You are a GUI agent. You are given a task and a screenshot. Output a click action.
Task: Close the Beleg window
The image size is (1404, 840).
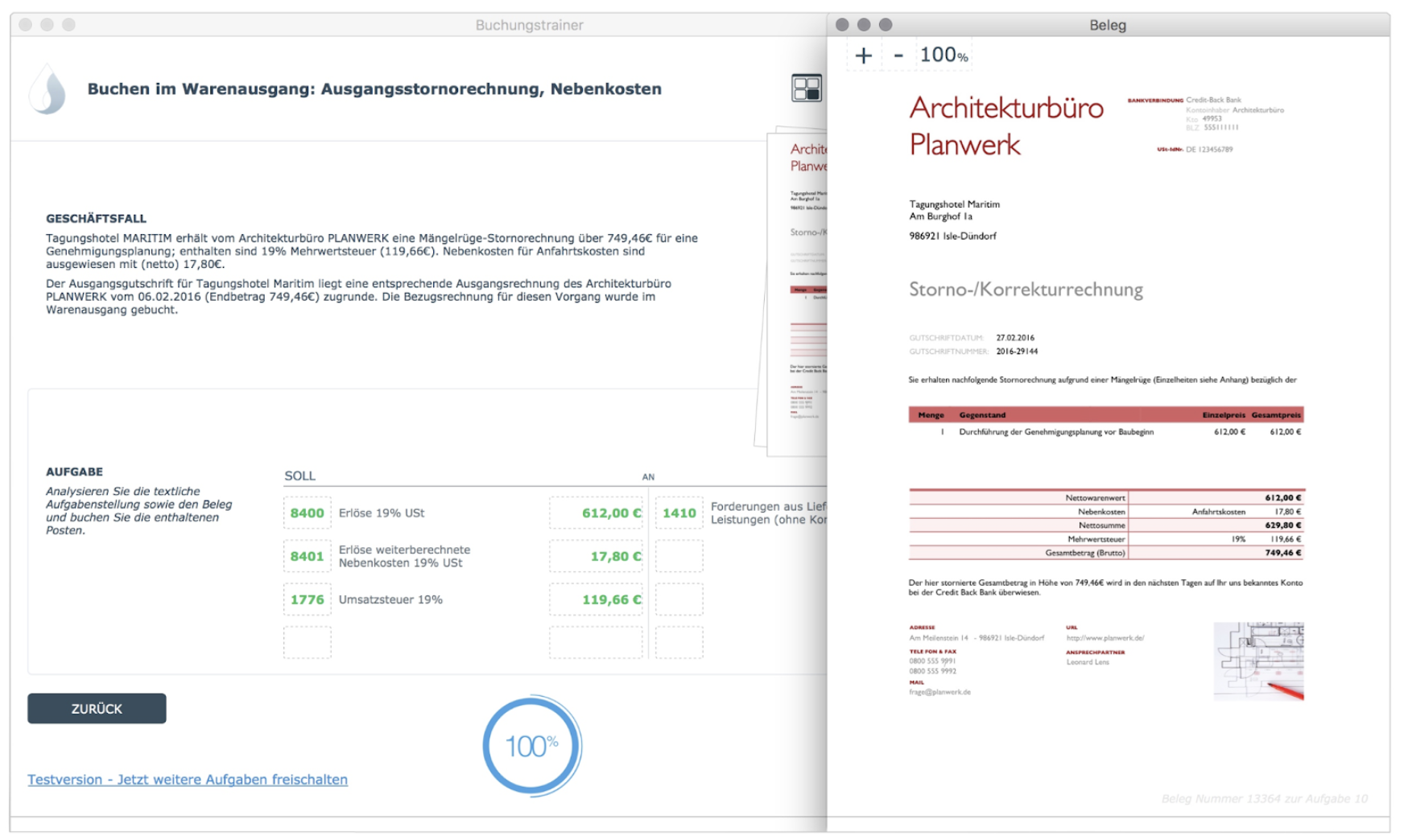(x=842, y=25)
